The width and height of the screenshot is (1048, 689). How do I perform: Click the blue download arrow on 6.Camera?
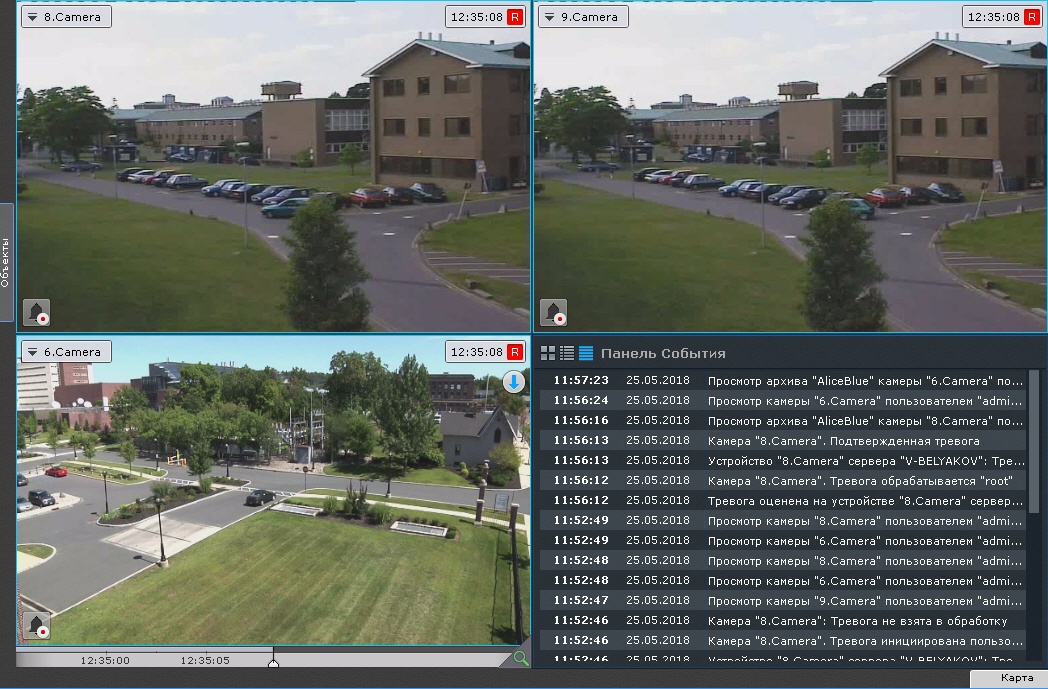click(513, 382)
